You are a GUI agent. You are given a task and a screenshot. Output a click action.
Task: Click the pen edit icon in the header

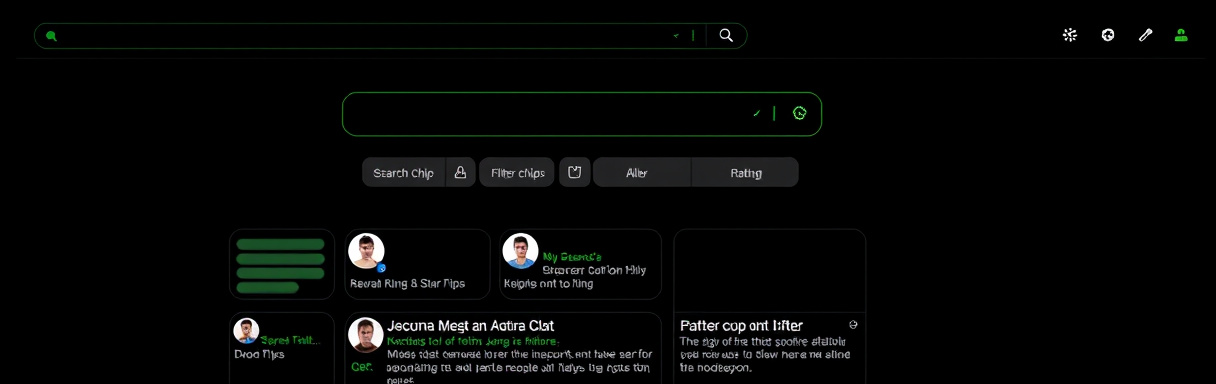(x=1146, y=35)
